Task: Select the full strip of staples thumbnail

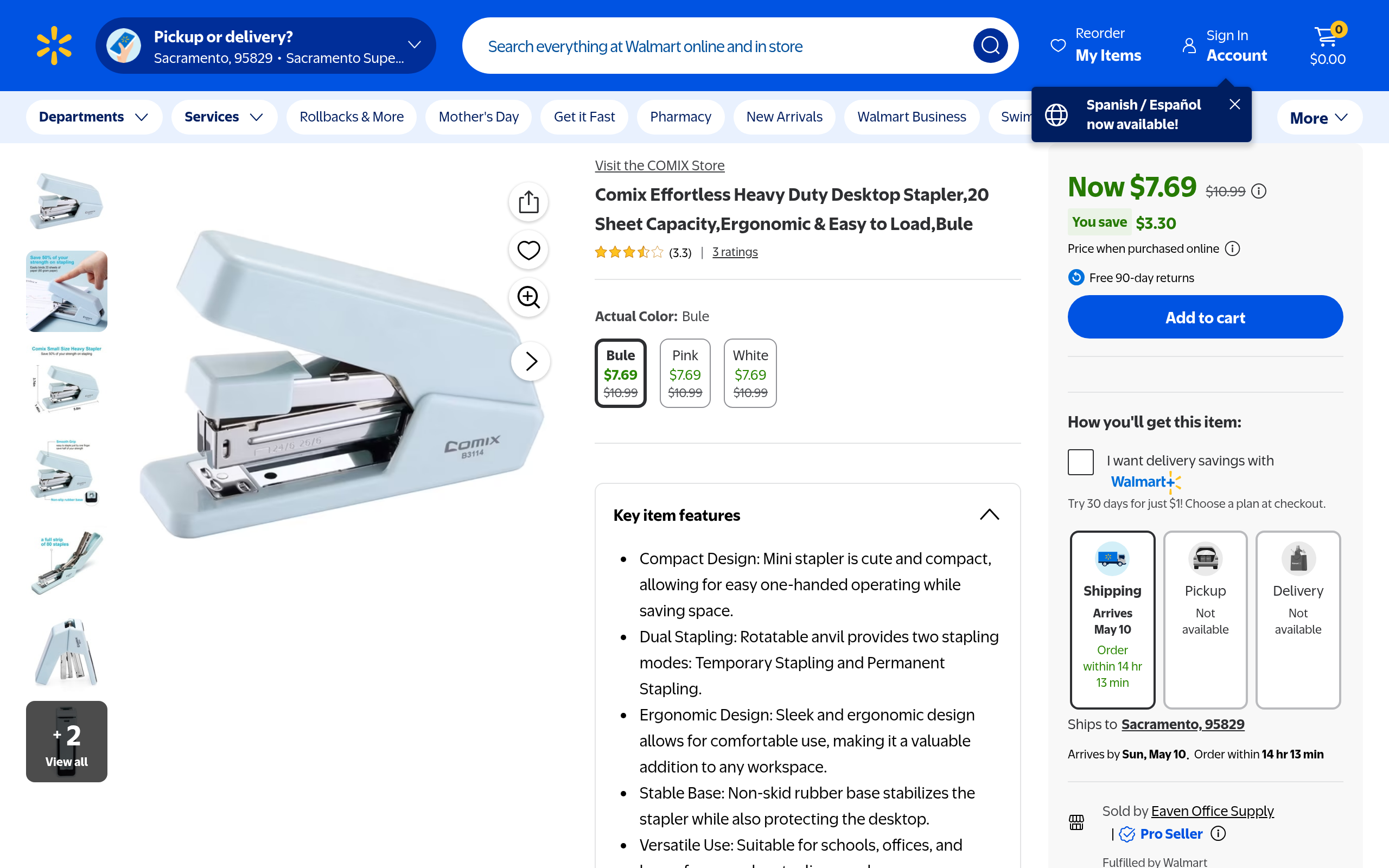Action: click(67, 561)
